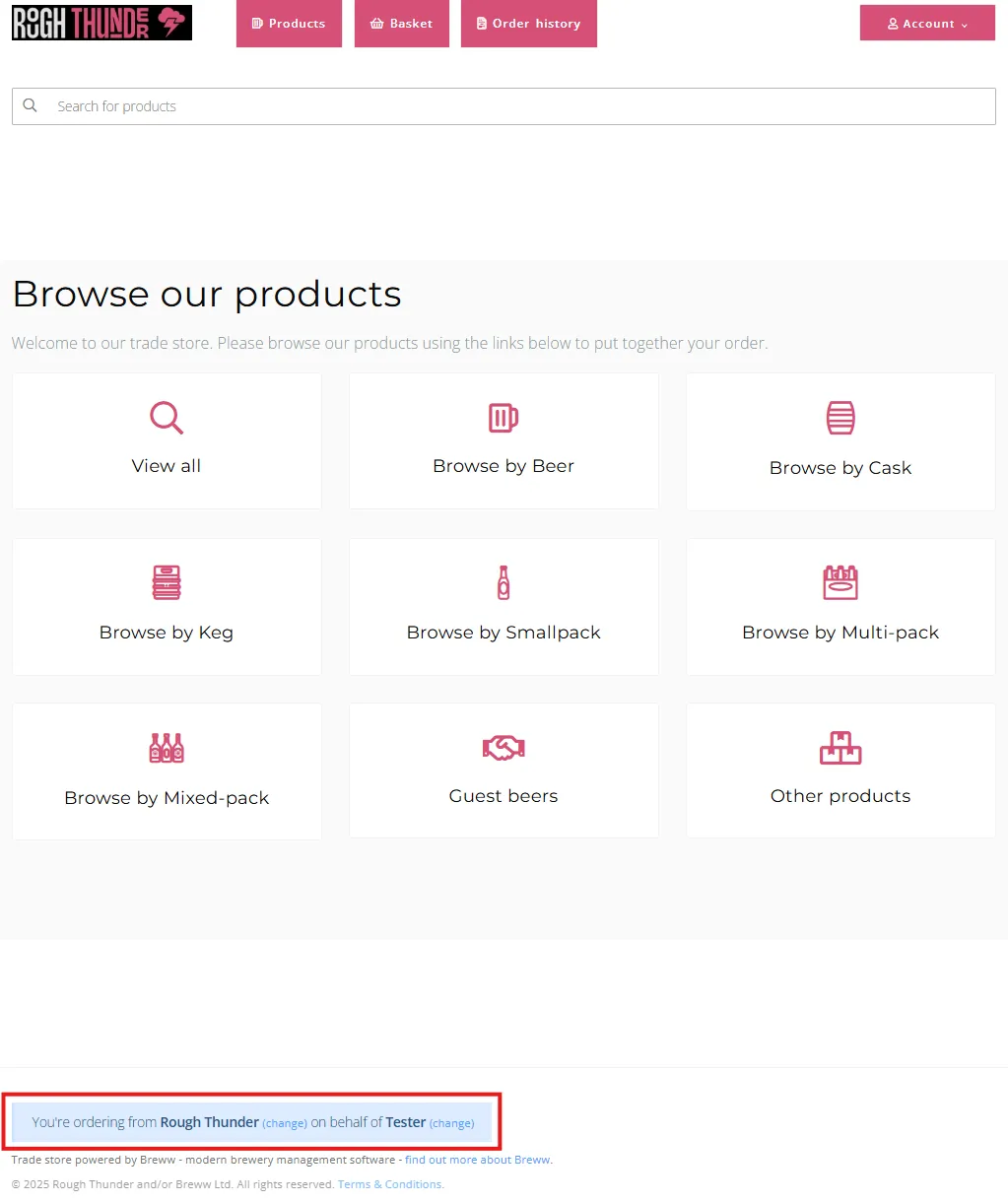Viewport: 1008px width, 1203px height.
Task: Expand the Account dropdown menu
Action: coord(927,24)
